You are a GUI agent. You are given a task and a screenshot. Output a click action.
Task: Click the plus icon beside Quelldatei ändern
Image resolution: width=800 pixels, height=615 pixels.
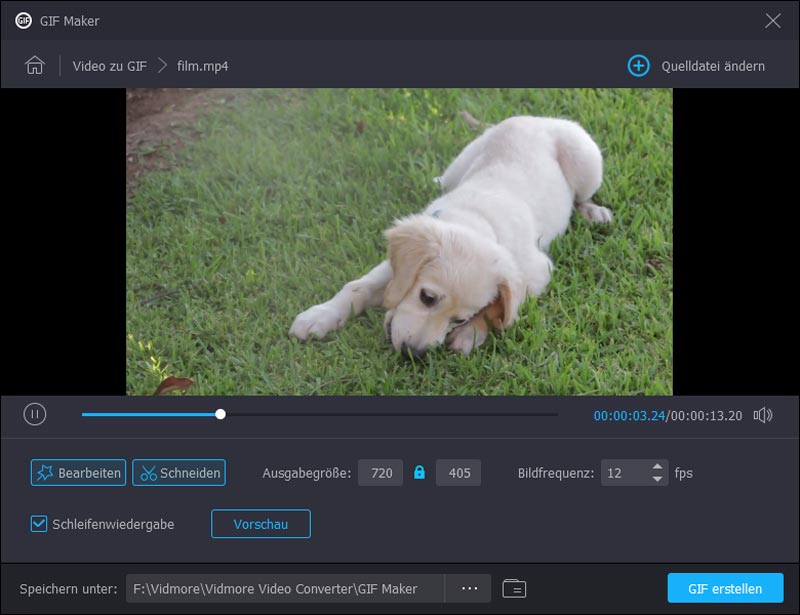[637, 65]
